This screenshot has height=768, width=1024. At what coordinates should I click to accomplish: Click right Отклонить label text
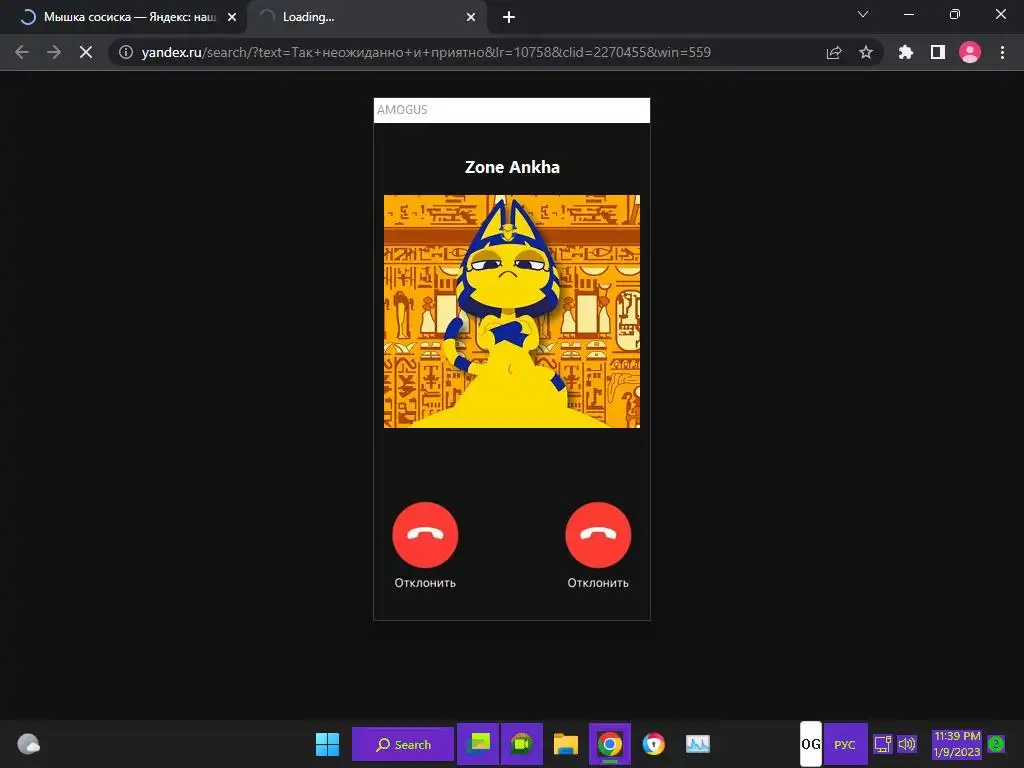[598, 583]
